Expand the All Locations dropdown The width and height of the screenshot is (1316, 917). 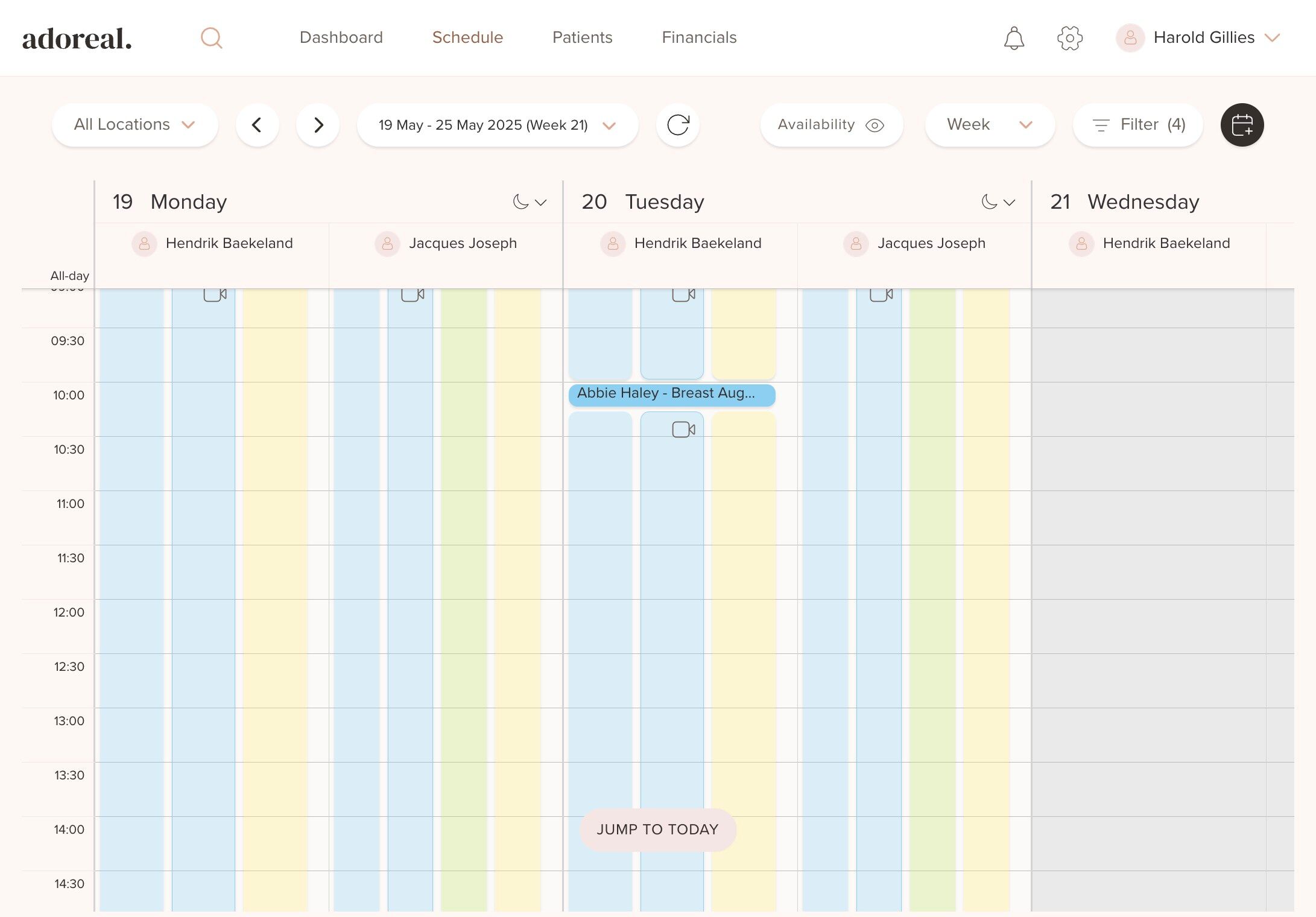(x=135, y=125)
